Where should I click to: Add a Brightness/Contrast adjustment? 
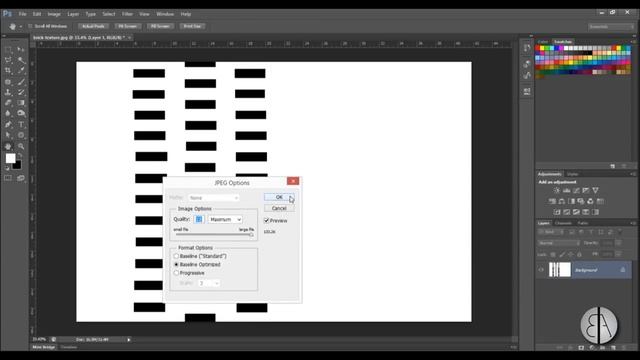click(557, 191)
